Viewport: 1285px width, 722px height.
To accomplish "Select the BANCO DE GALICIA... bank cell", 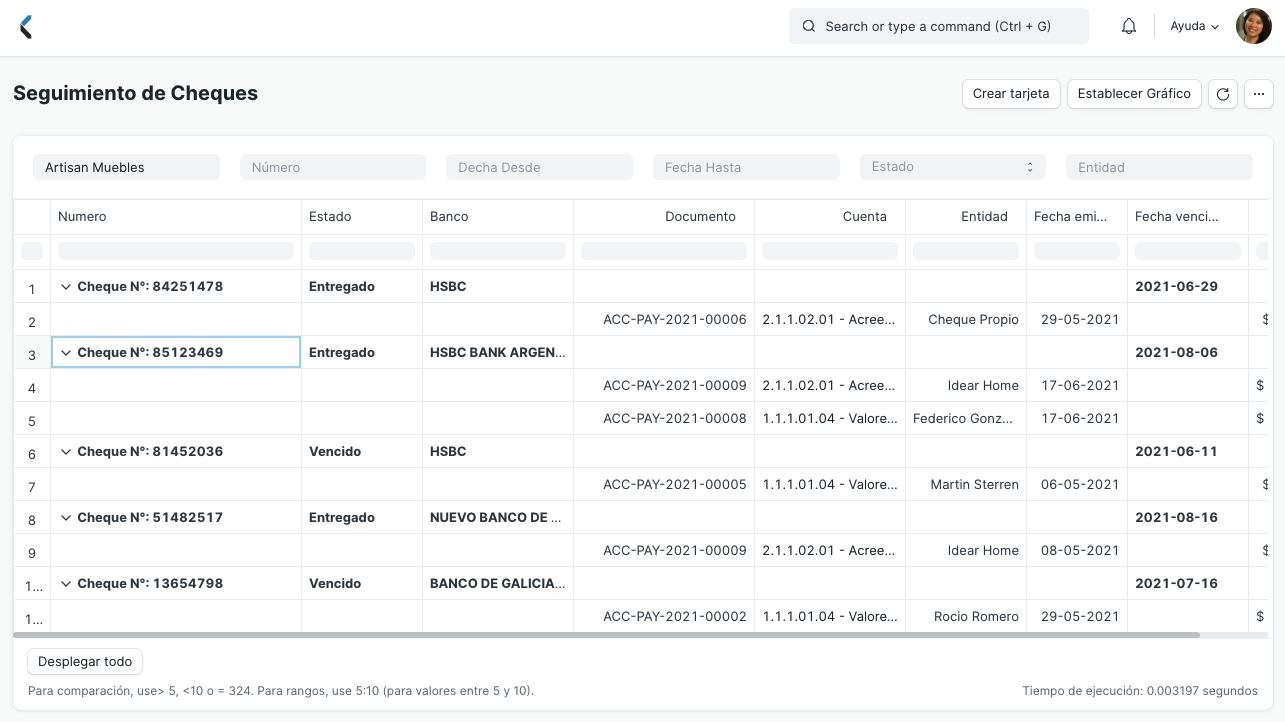I will pyautogui.click(x=498, y=584).
